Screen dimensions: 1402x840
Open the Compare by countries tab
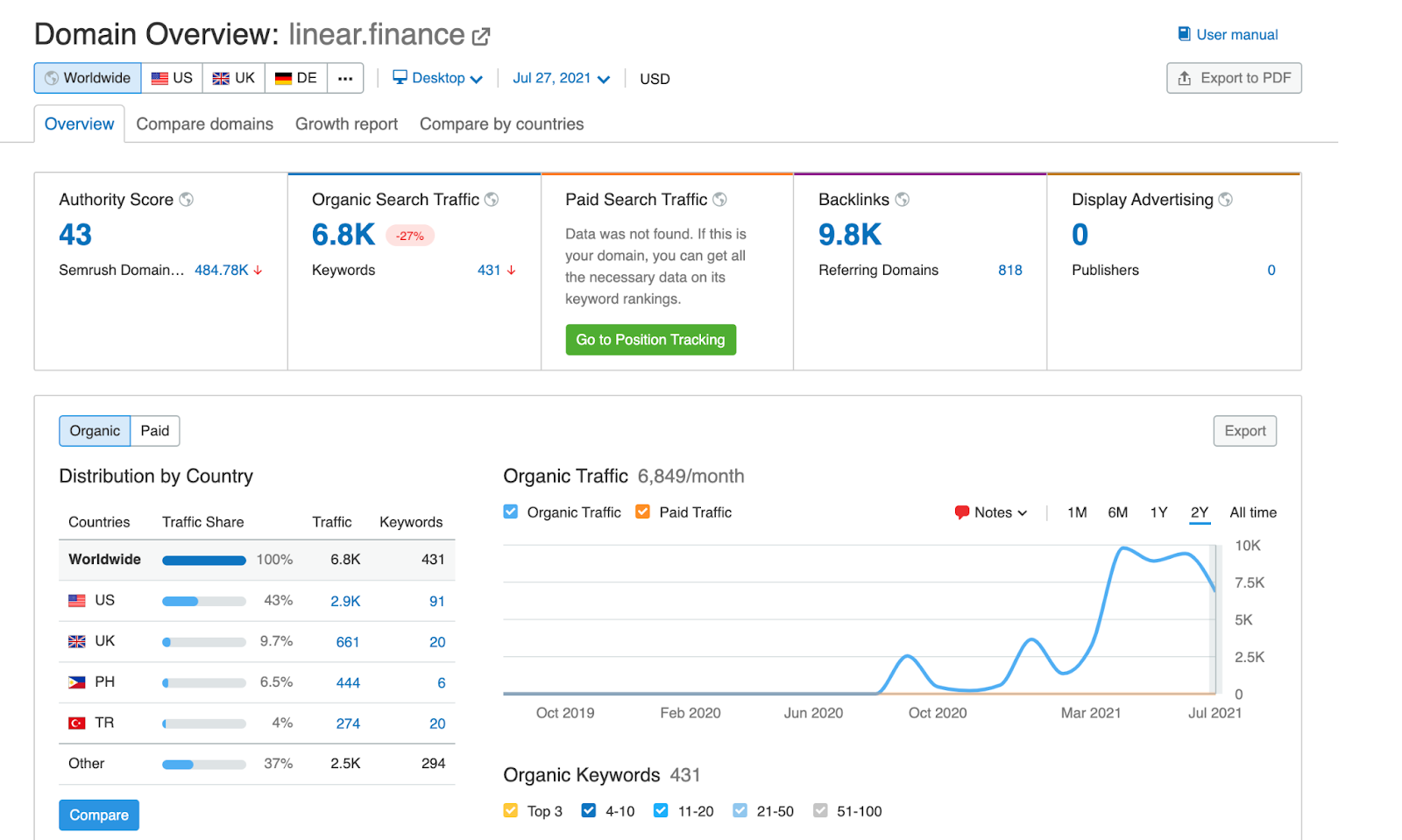[x=501, y=124]
